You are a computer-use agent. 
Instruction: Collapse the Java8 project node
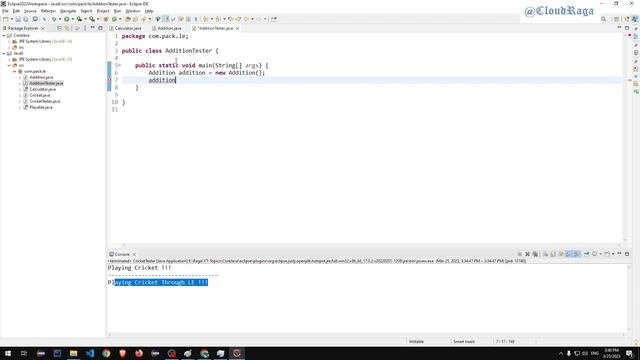coord(4,53)
